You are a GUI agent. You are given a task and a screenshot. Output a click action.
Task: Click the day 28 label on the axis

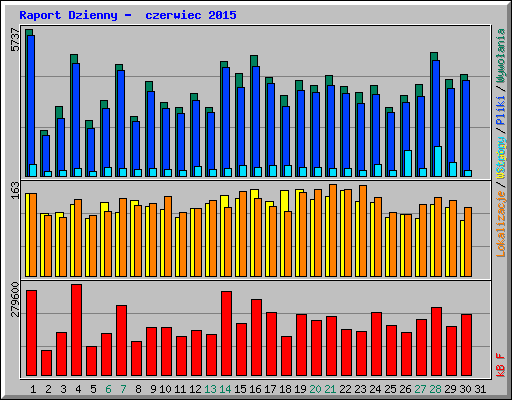435,389
